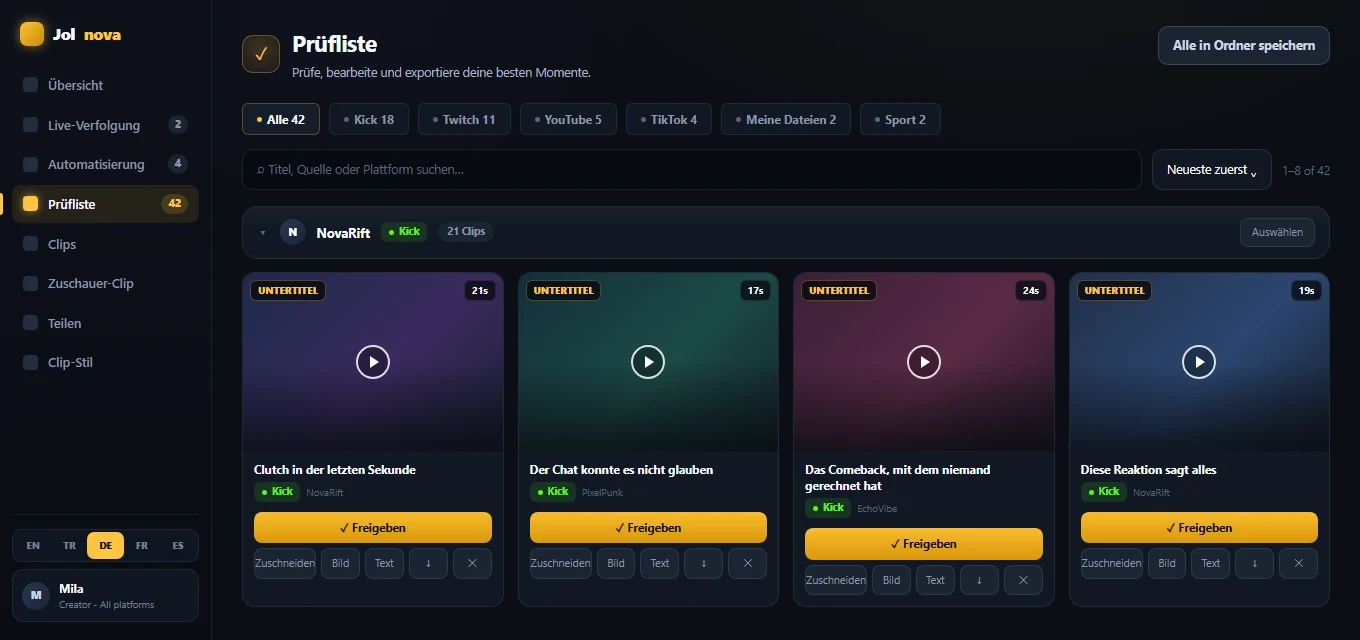Play the Clutch in der letzten Sekunde clip

[373, 361]
